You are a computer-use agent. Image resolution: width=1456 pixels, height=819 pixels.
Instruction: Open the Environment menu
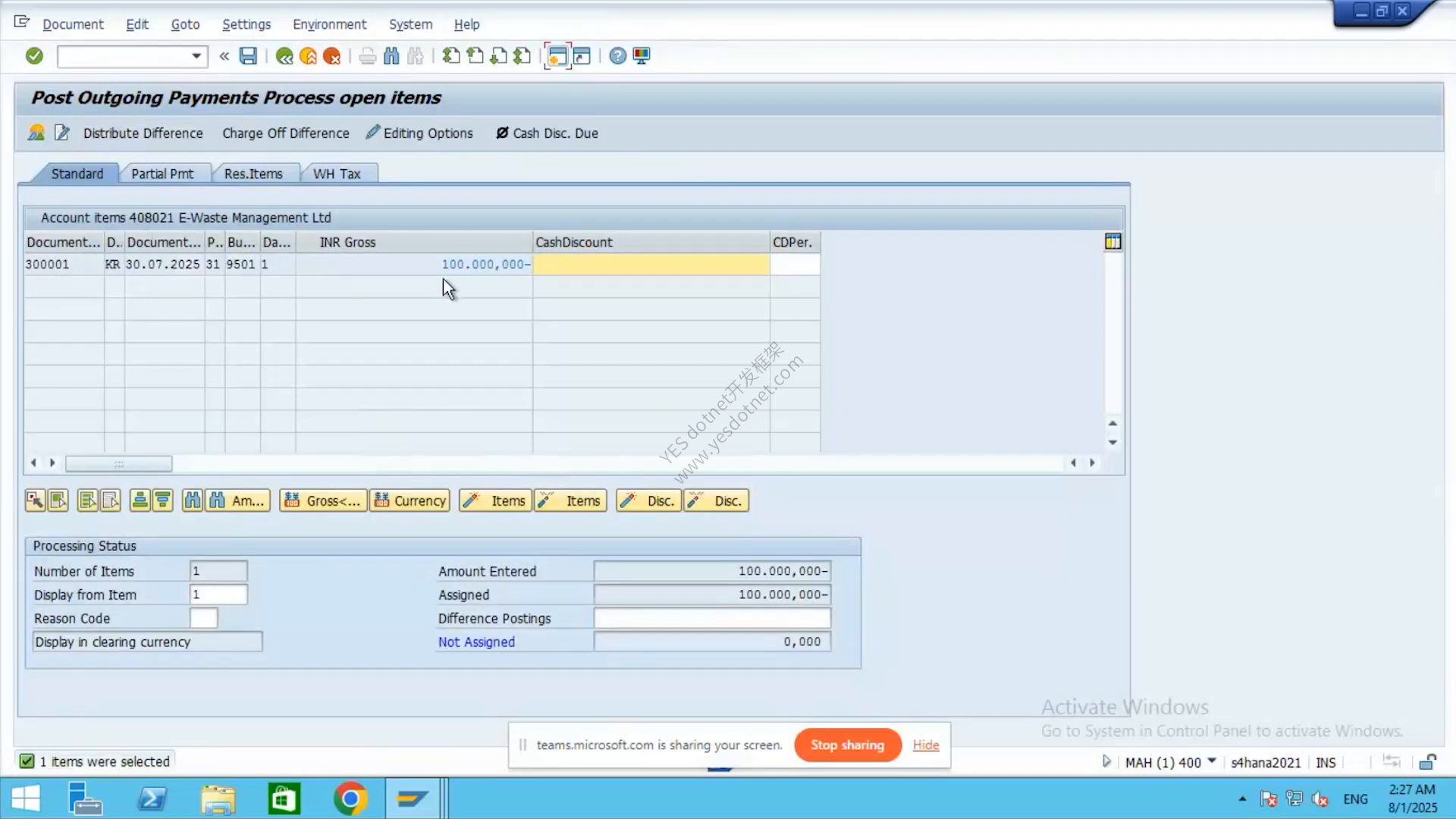point(329,24)
